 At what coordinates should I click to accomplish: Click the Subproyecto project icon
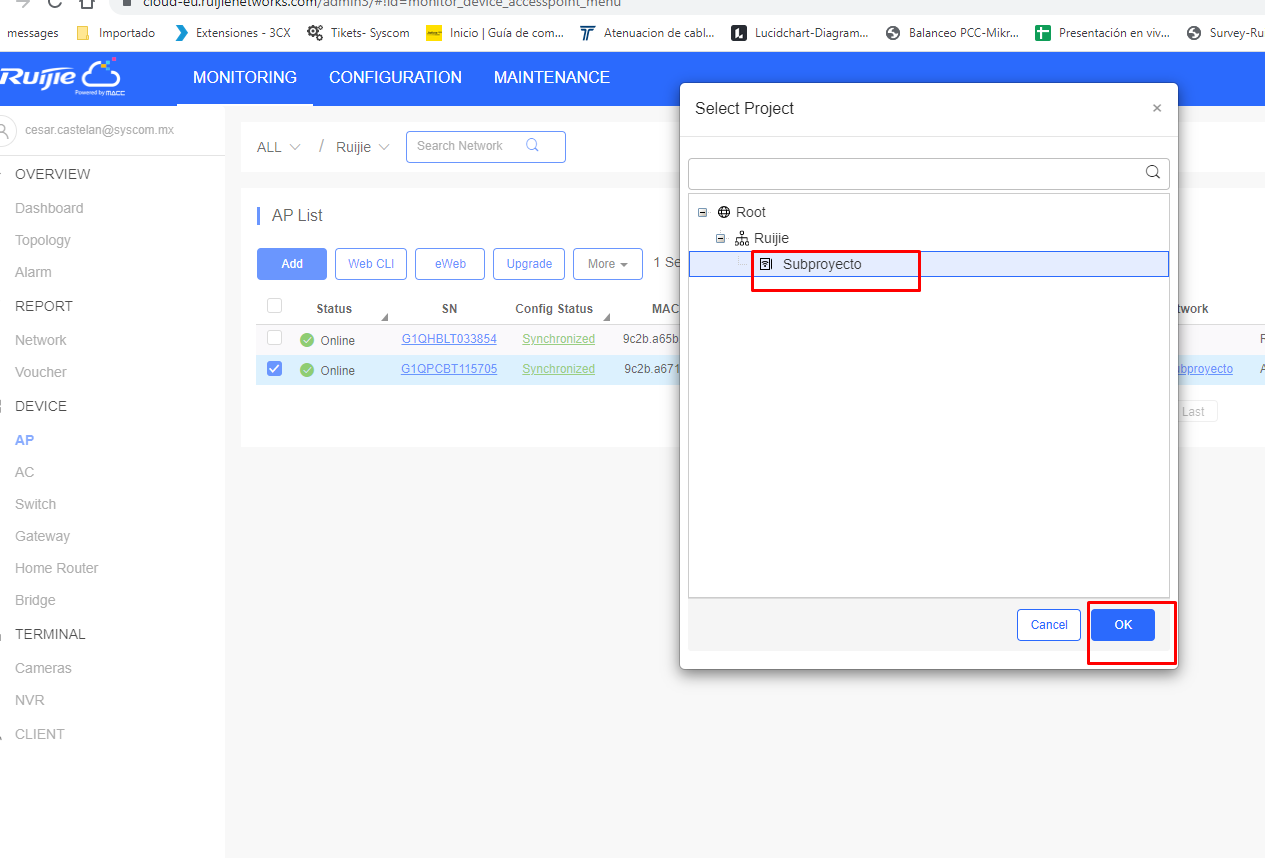(766, 264)
